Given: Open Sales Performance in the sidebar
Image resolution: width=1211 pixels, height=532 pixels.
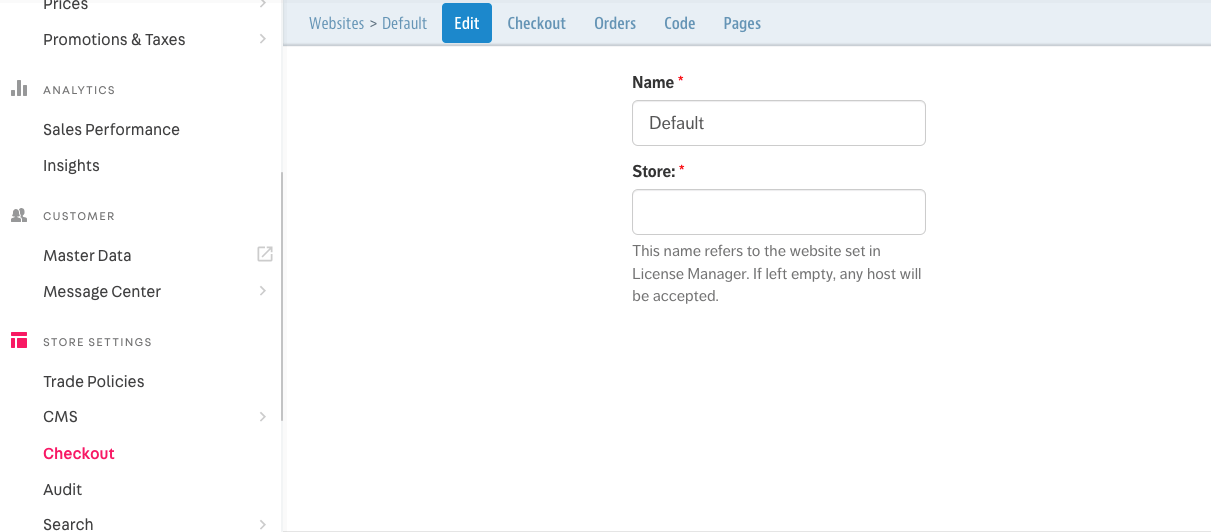Looking at the screenshot, I should 111,129.
